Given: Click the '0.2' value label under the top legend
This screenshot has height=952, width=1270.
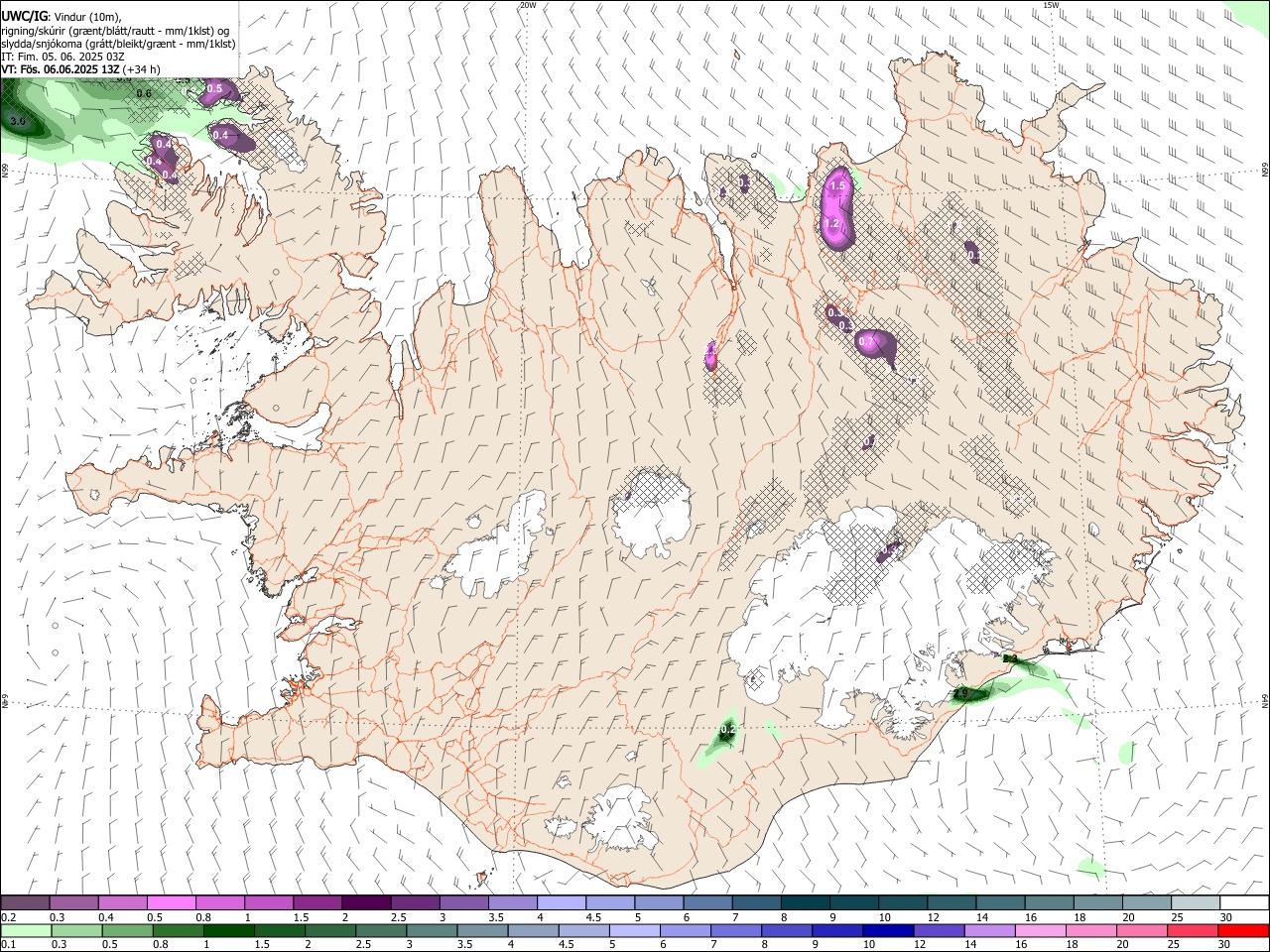Looking at the screenshot, I should point(8,917).
